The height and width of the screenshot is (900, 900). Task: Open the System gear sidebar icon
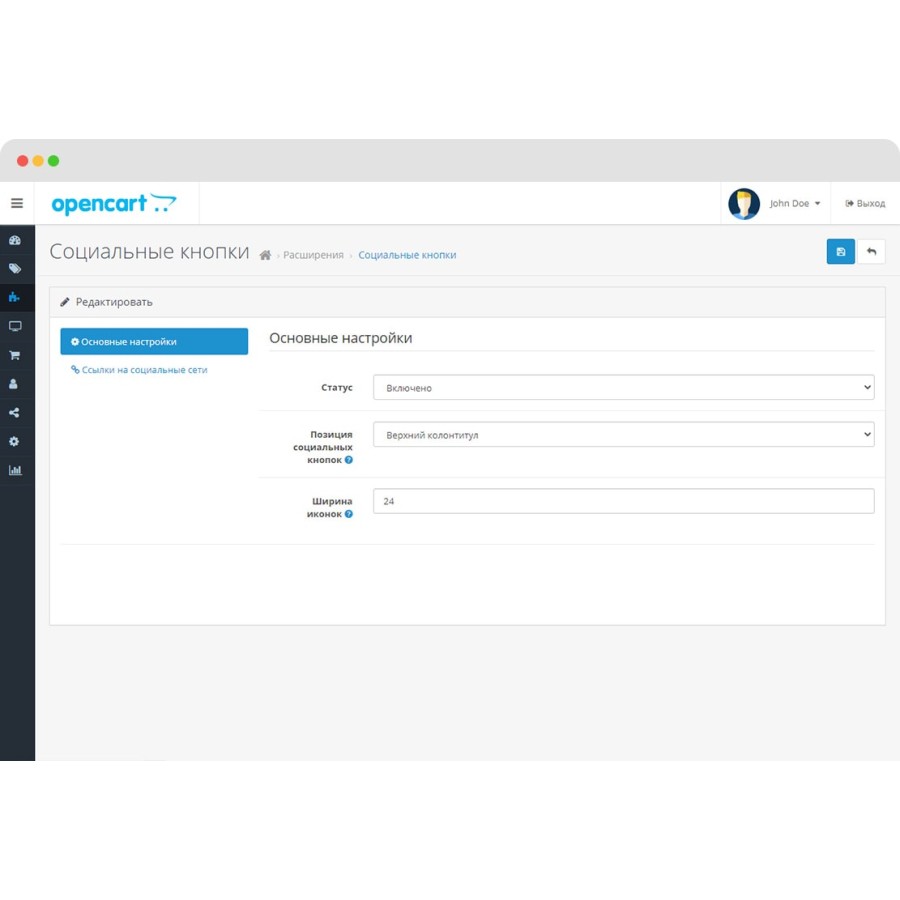pos(14,441)
